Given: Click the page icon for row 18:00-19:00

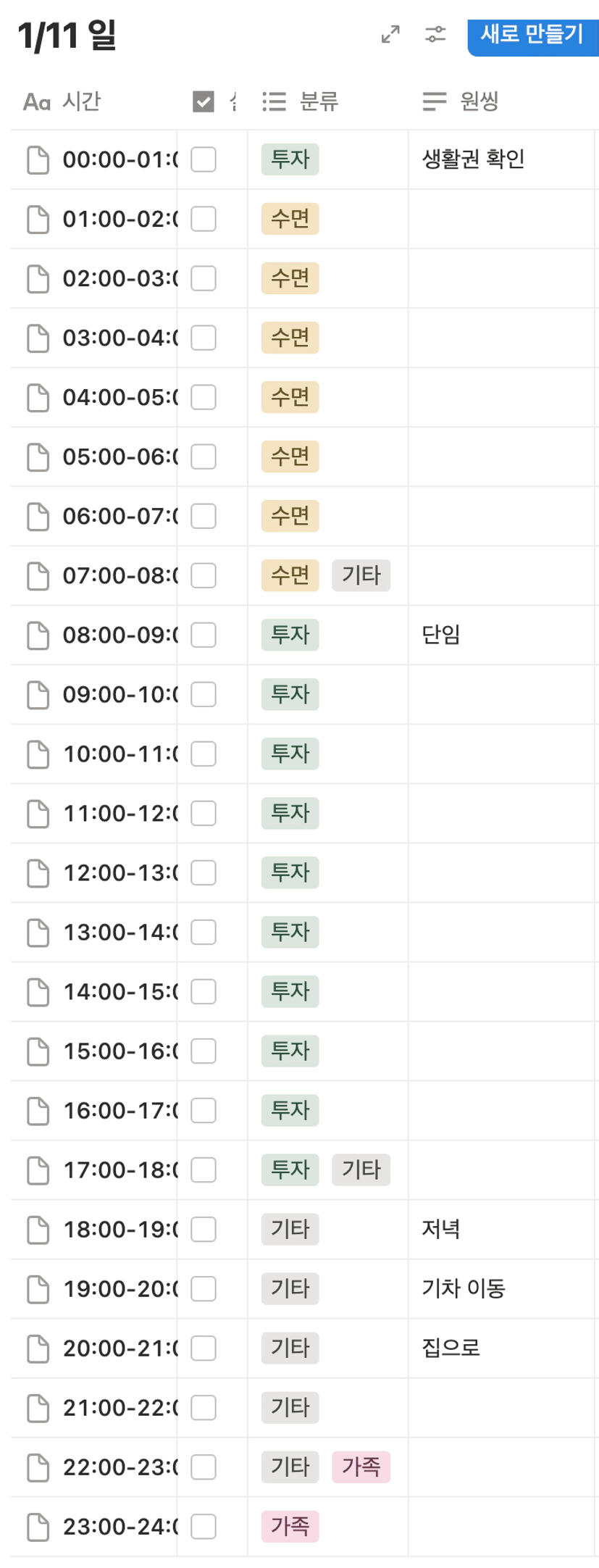Looking at the screenshot, I should point(38,1230).
